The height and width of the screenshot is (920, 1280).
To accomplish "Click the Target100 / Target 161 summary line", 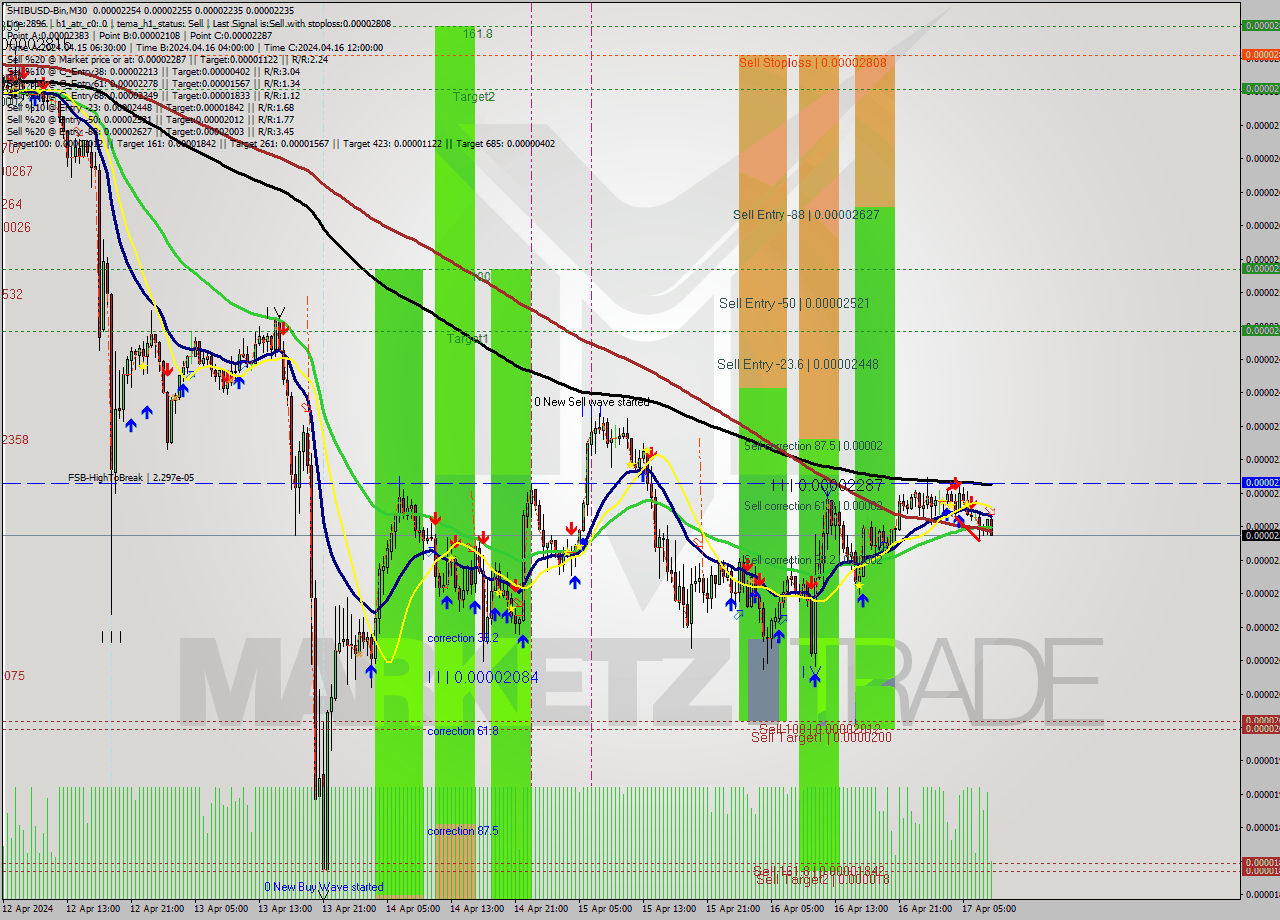I will 280,143.
